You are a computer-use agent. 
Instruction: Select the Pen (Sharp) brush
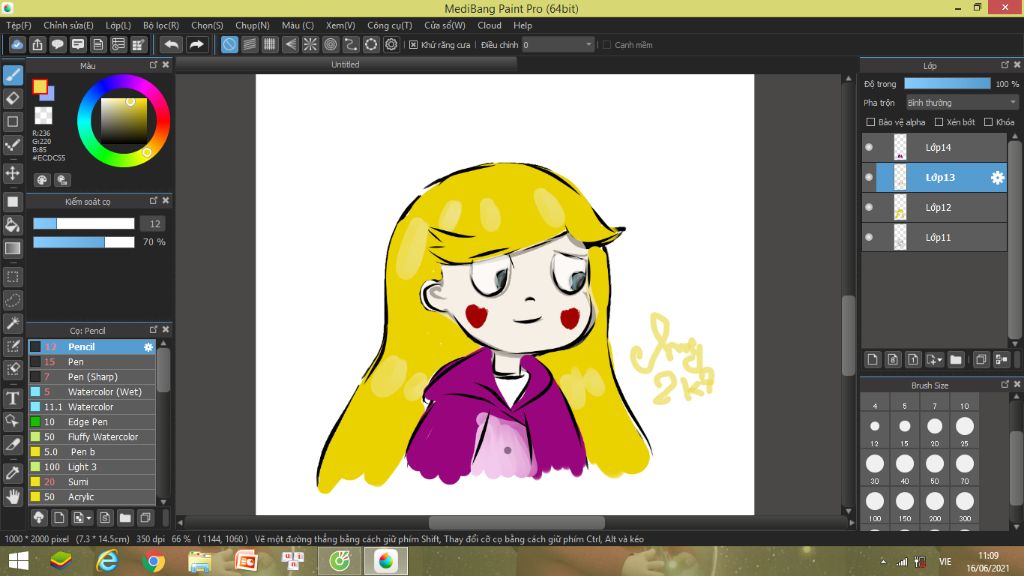91,377
